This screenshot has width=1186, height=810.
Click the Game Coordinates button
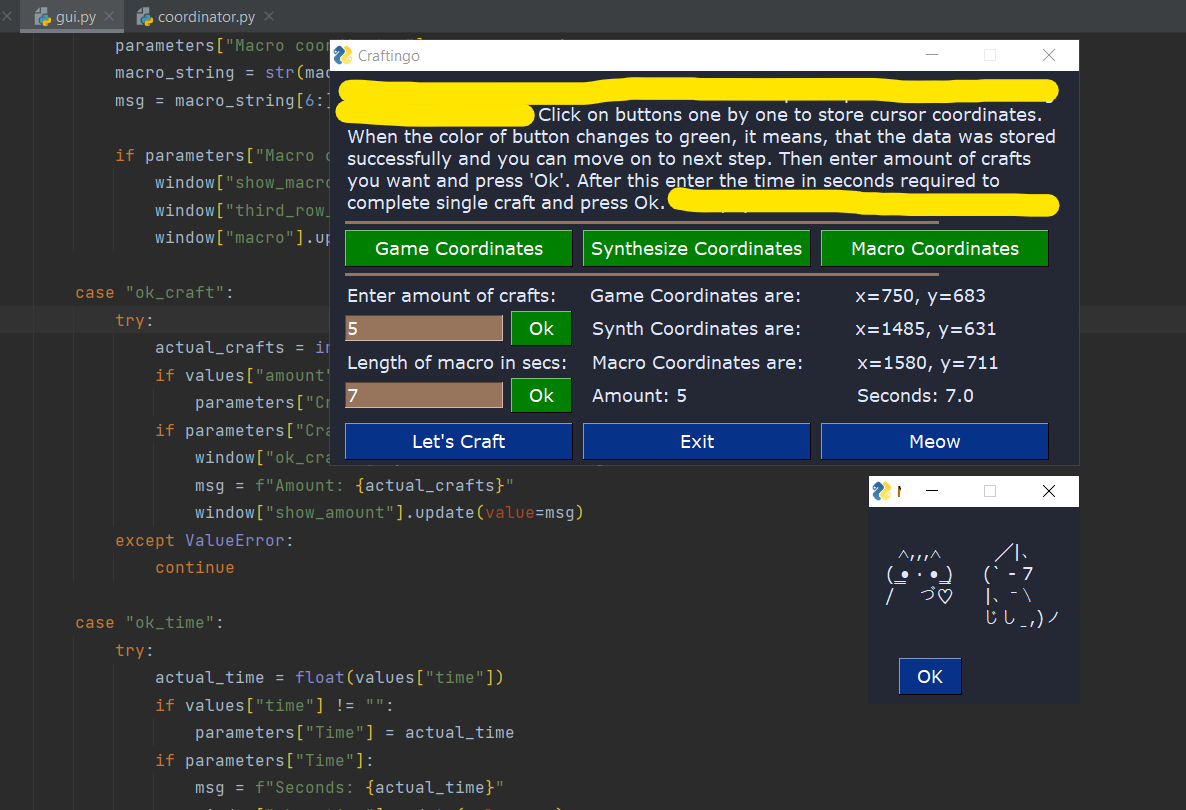(x=458, y=248)
